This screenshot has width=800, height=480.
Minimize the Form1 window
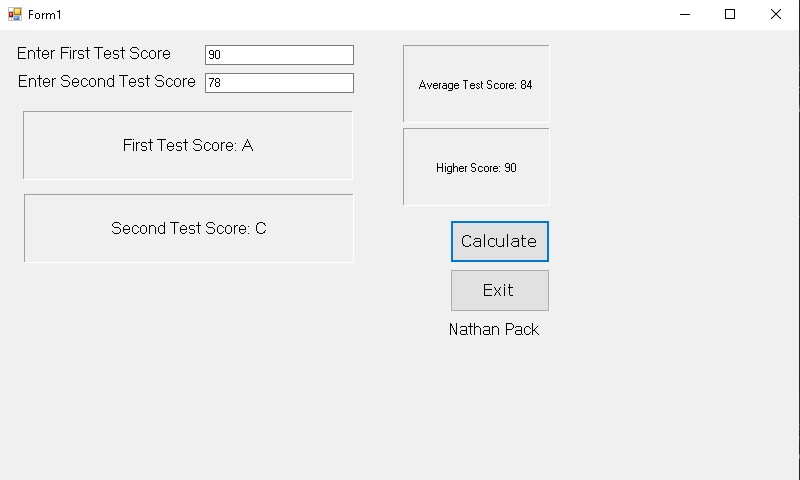(x=686, y=14)
